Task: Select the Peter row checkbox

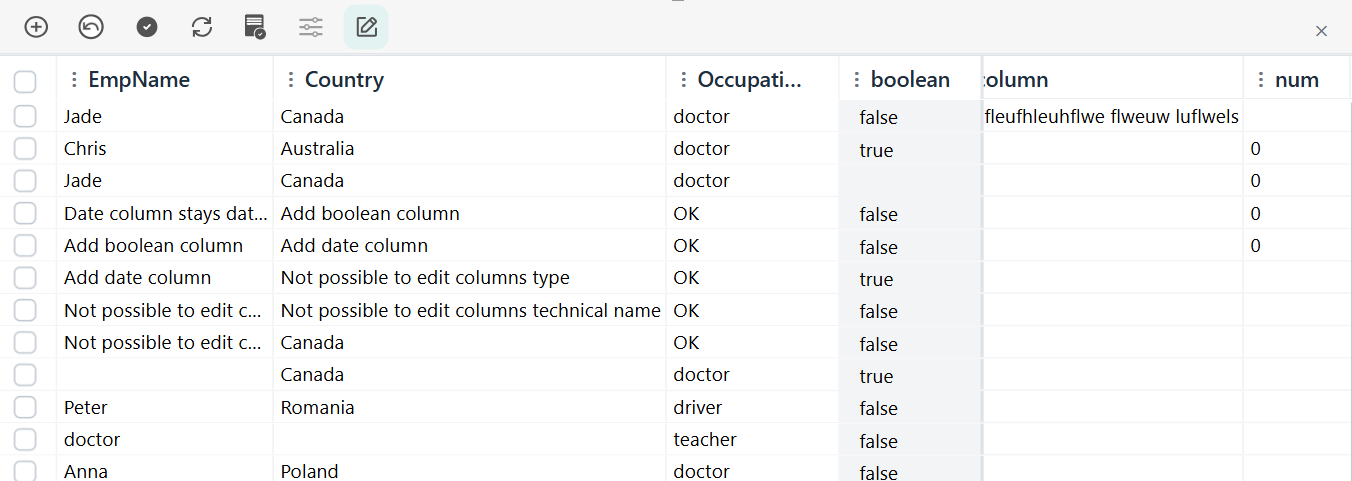Action: click(x=25, y=407)
